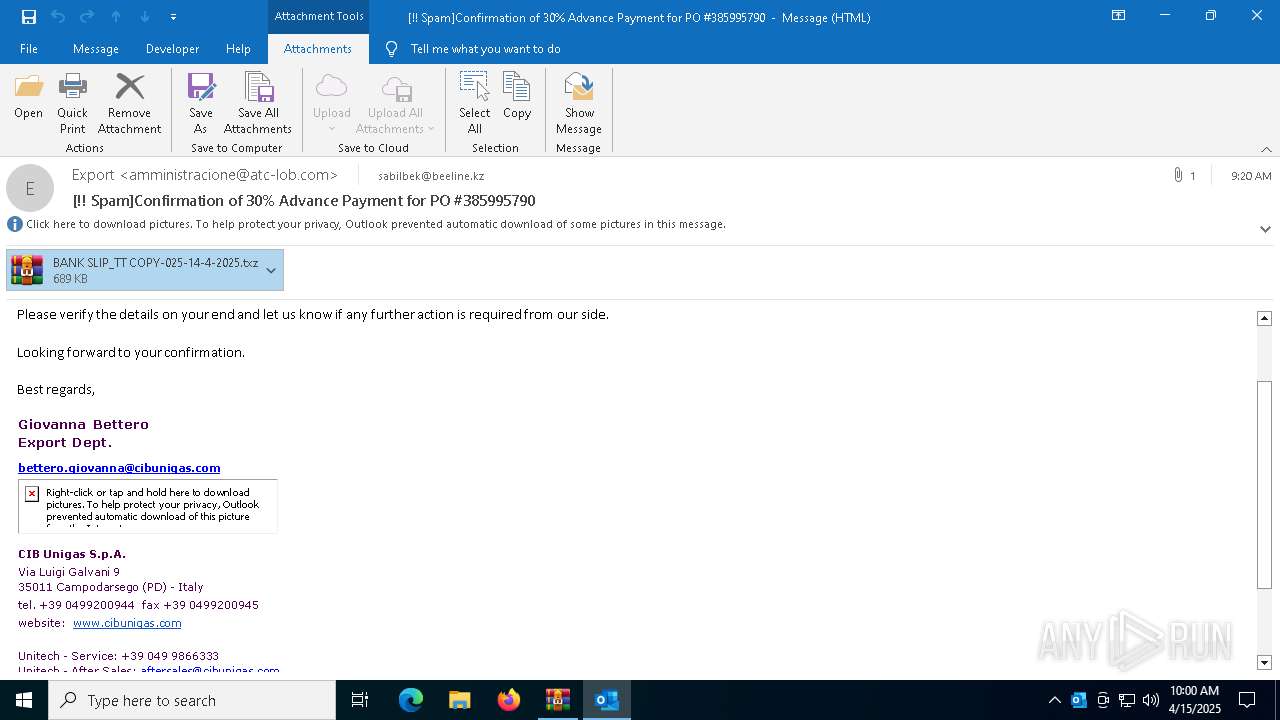Open bettero.giovanna@cibunigas.com email link

pyautogui.click(x=119, y=468)
